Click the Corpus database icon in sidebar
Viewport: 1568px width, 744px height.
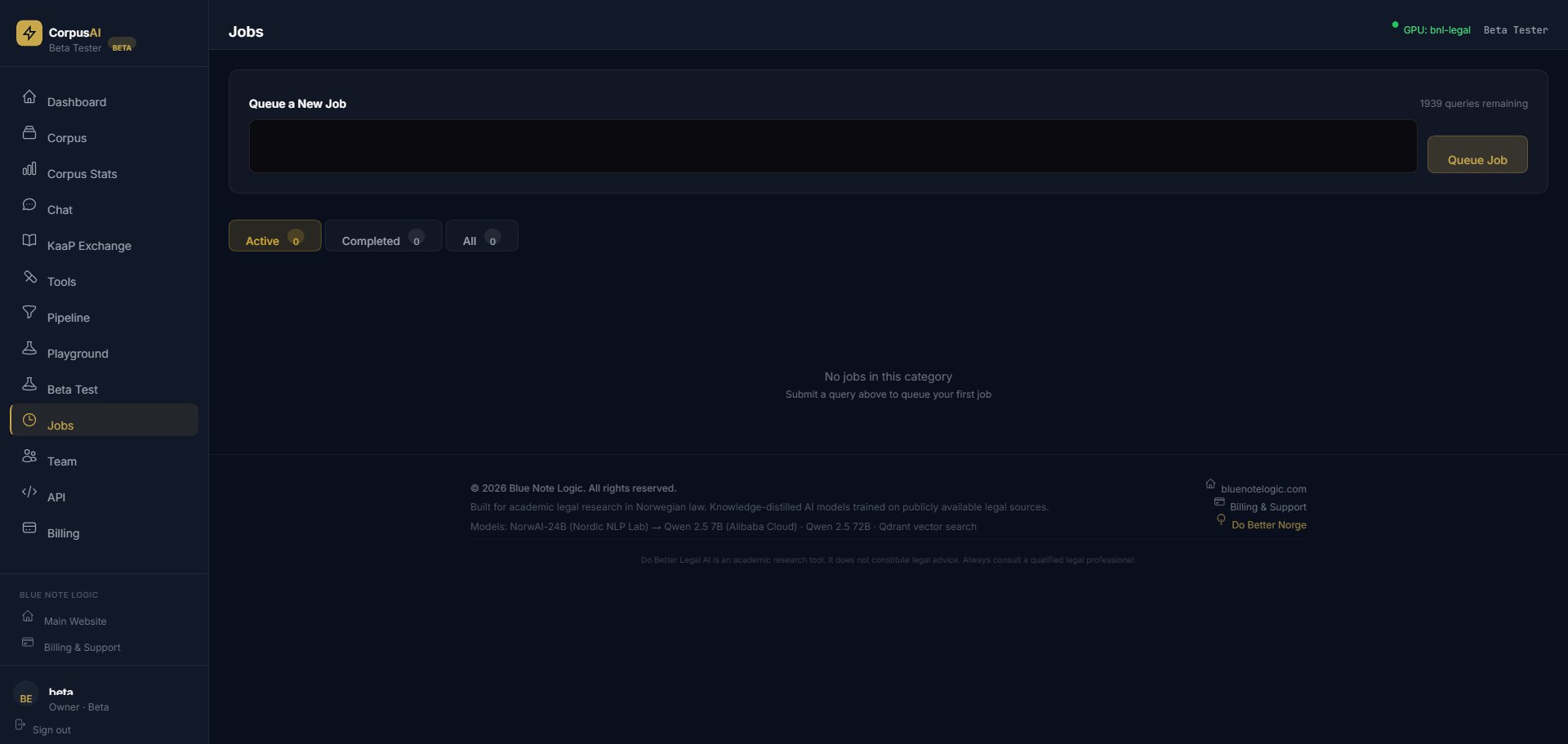tap(29, 133)
